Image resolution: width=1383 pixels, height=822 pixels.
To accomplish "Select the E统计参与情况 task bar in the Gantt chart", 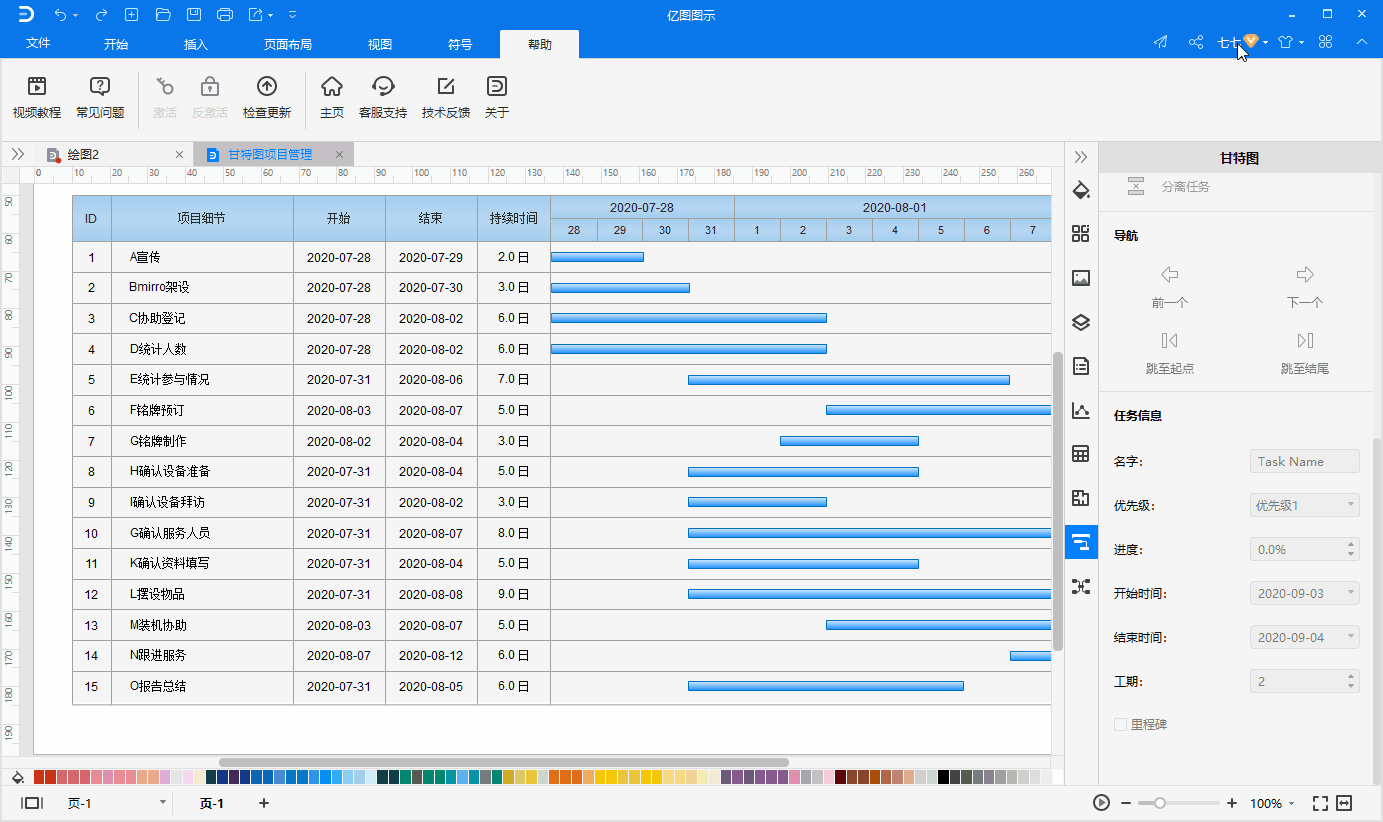I will point(848,380).
